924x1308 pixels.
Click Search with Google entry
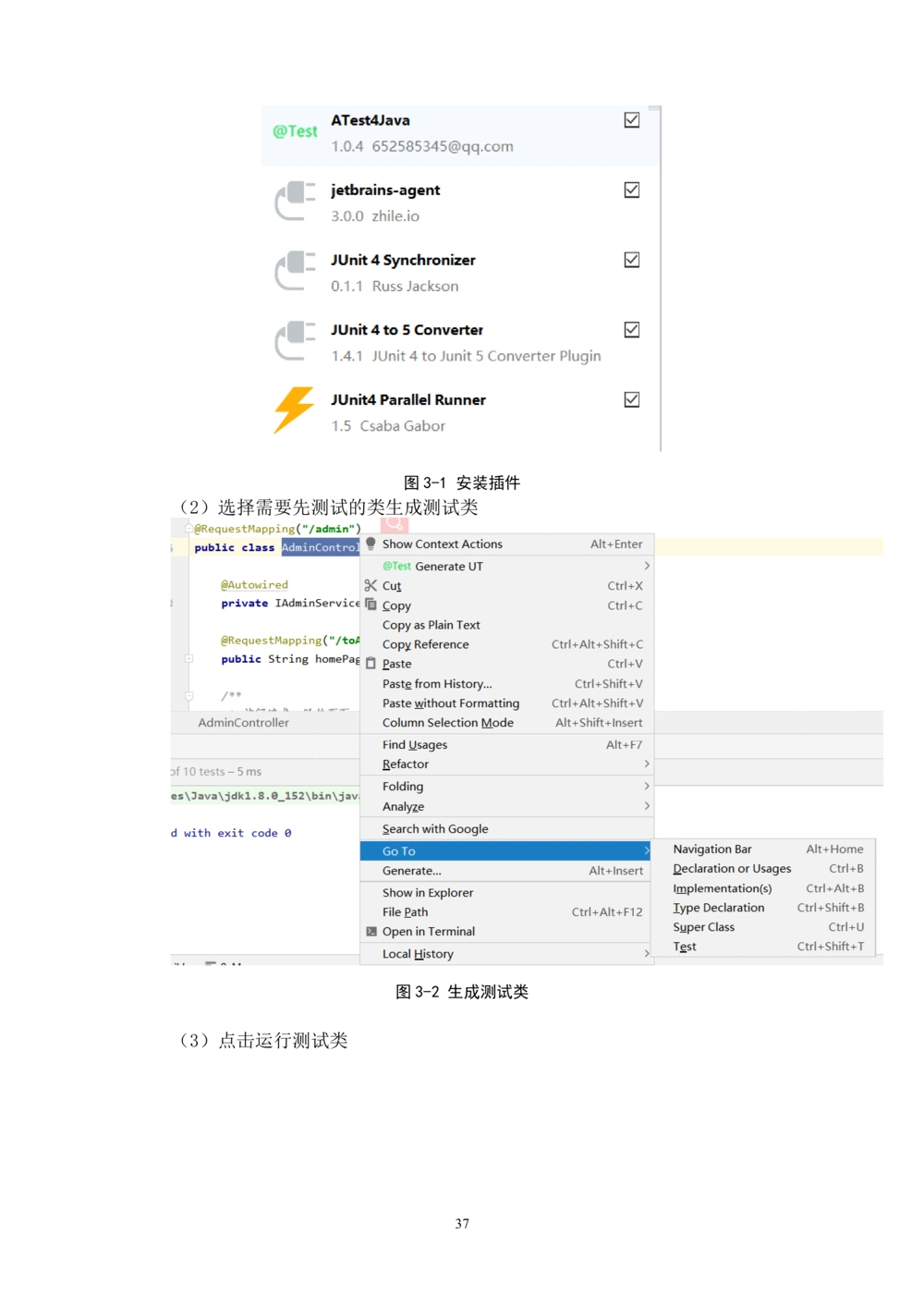(x=435, y=829)
